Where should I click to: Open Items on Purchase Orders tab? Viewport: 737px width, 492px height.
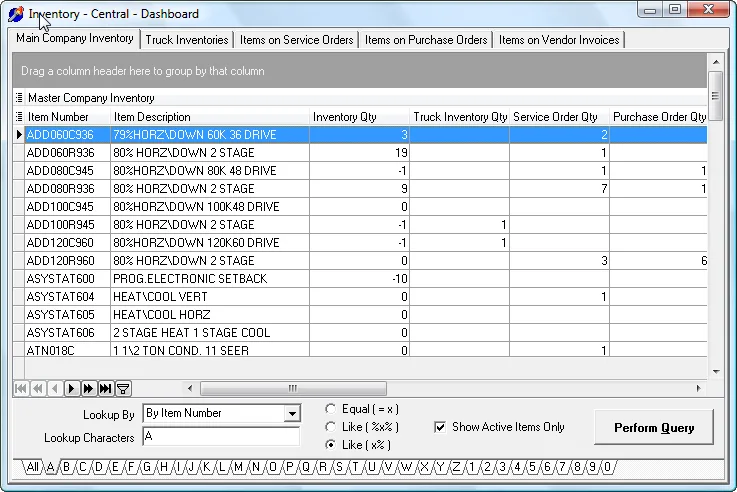click(426, 40)
